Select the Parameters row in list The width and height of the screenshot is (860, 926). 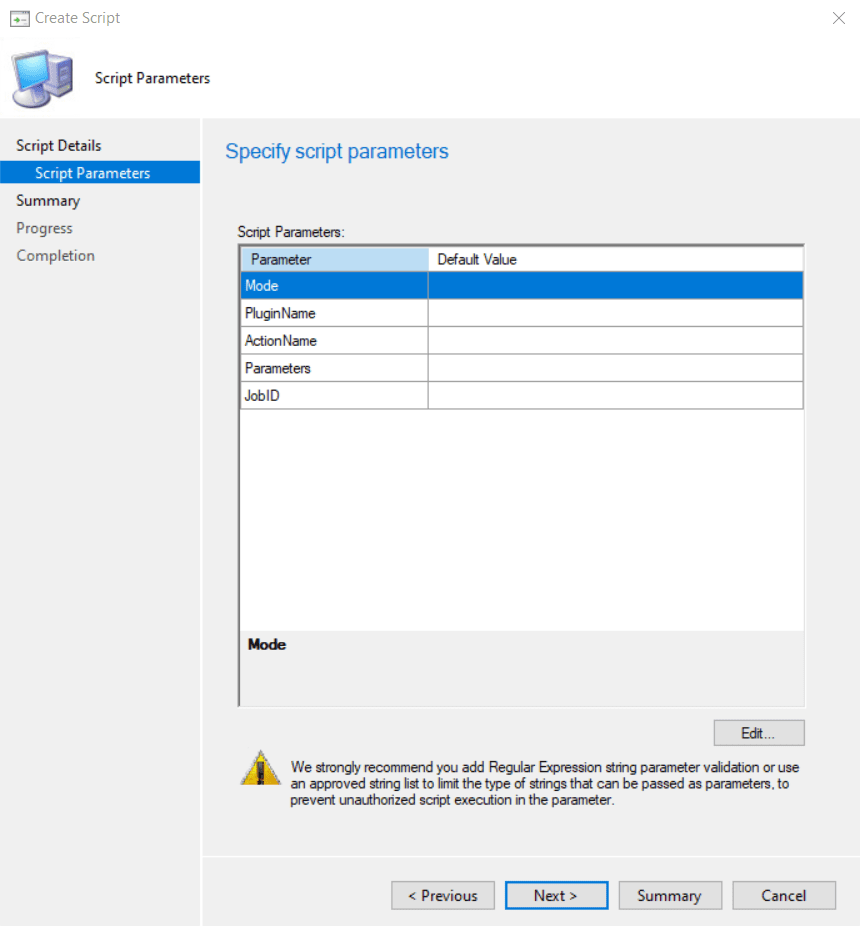click(x=334, y=368)
